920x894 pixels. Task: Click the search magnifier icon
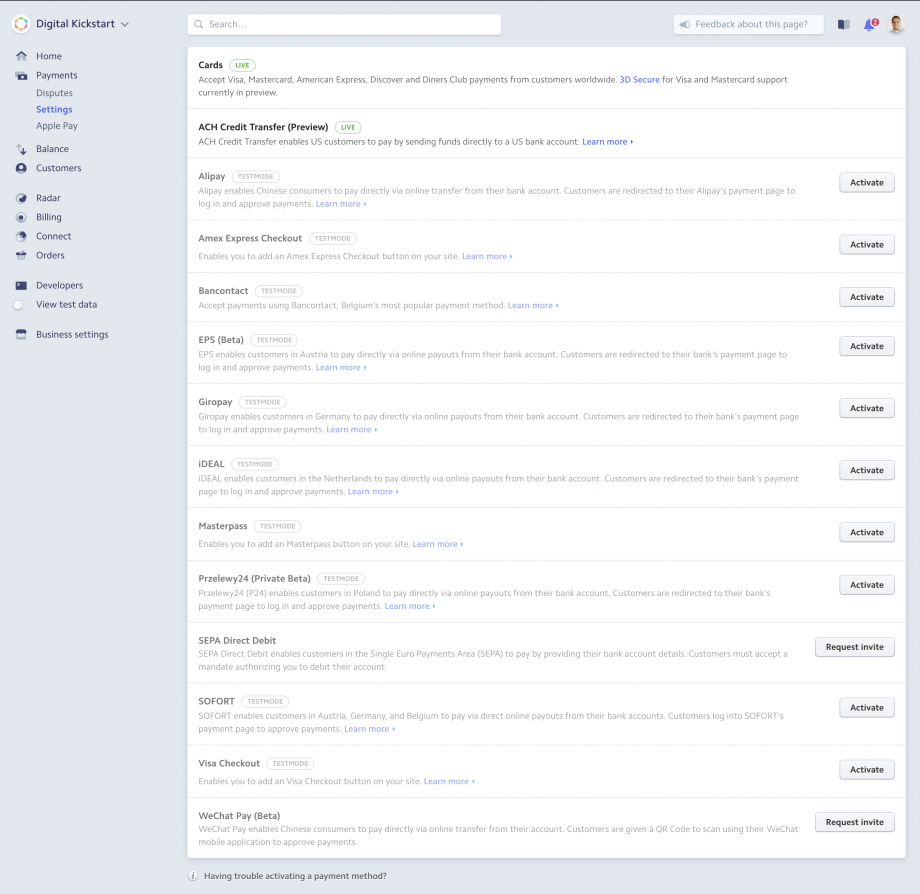click(x=199, y=25)
